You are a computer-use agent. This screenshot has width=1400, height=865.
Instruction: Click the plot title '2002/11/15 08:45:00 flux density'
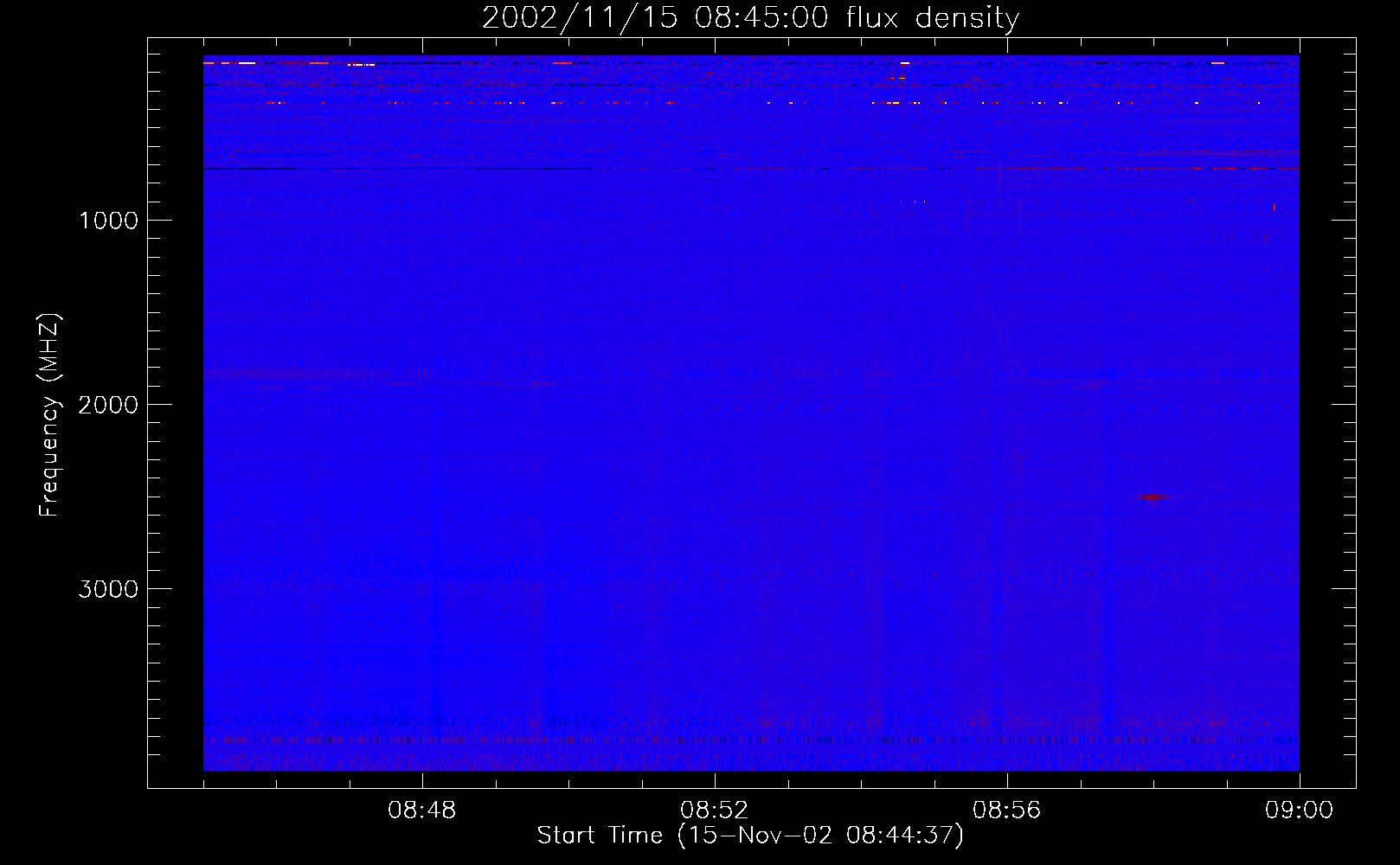(x=750, y=17)
